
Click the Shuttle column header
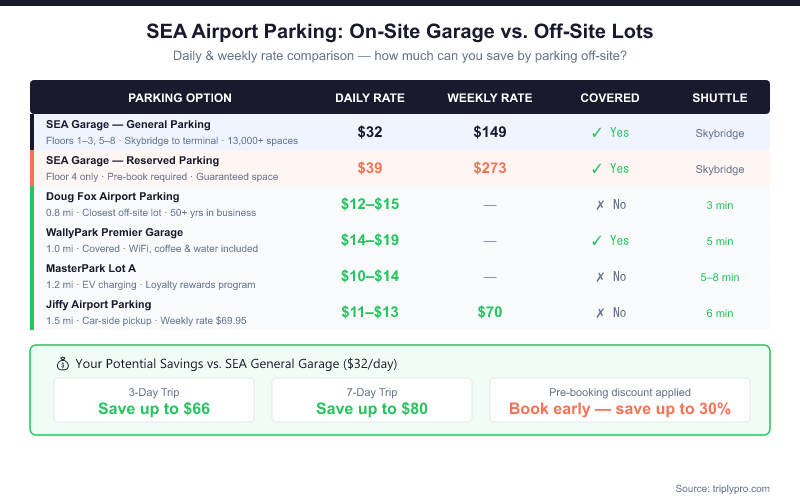pos(720,98)
